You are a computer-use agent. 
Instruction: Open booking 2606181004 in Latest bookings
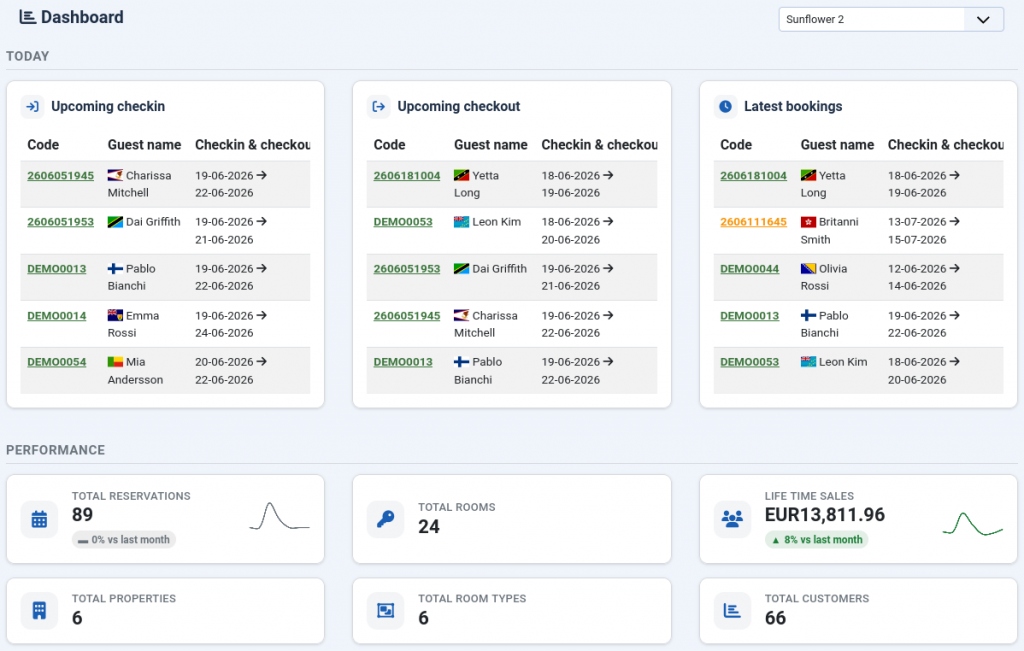(x=754, y=176)
